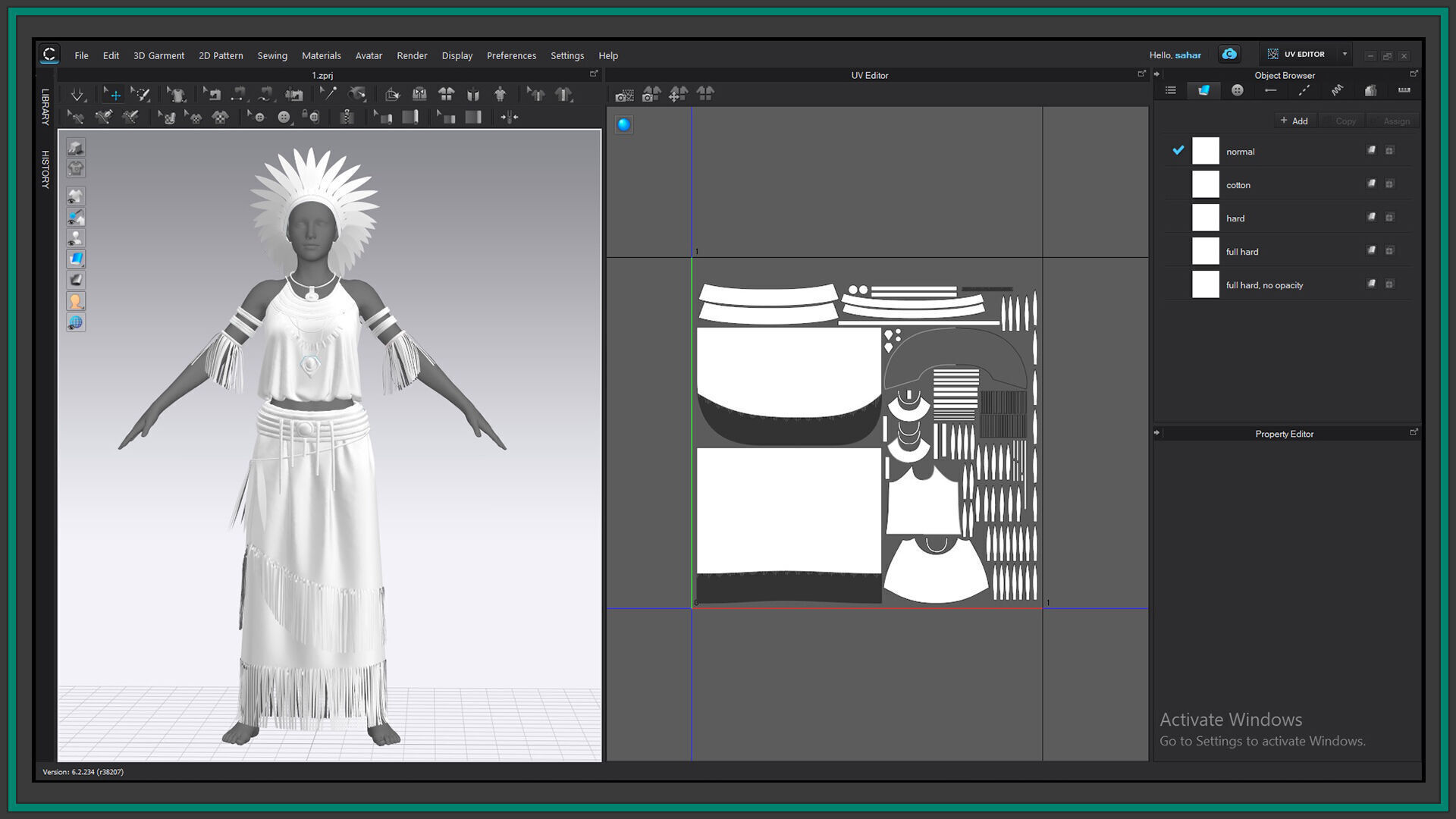Click the UV Editor snapshot camera icon

tap(624, 95)
